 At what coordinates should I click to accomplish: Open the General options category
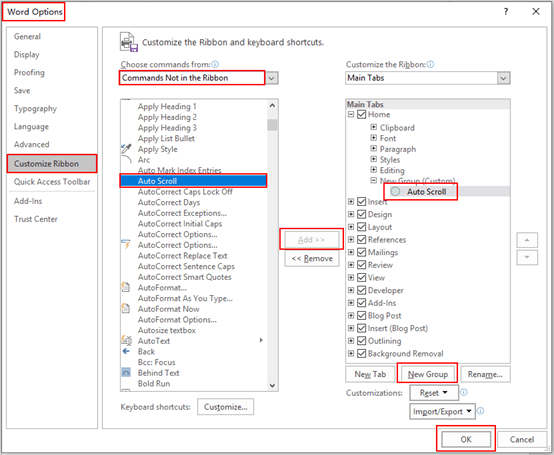point(27,36)
